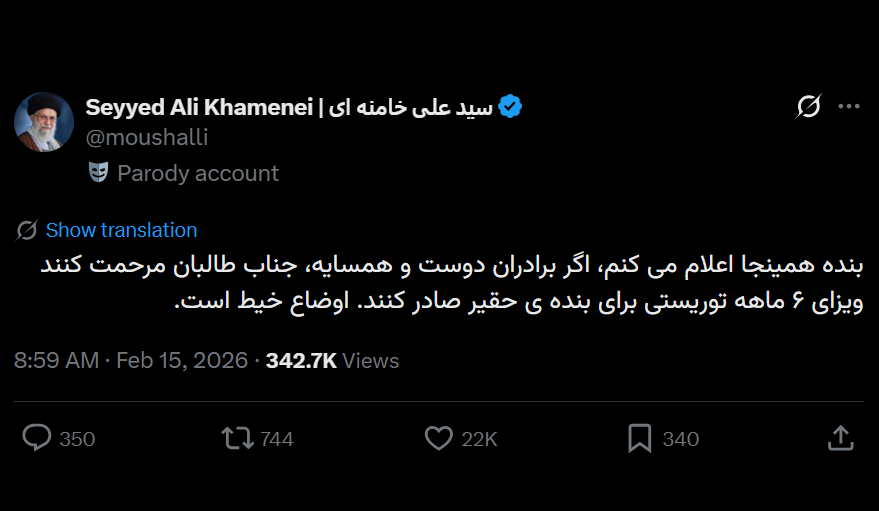Click the Grok icon at top right

(809, 107)
